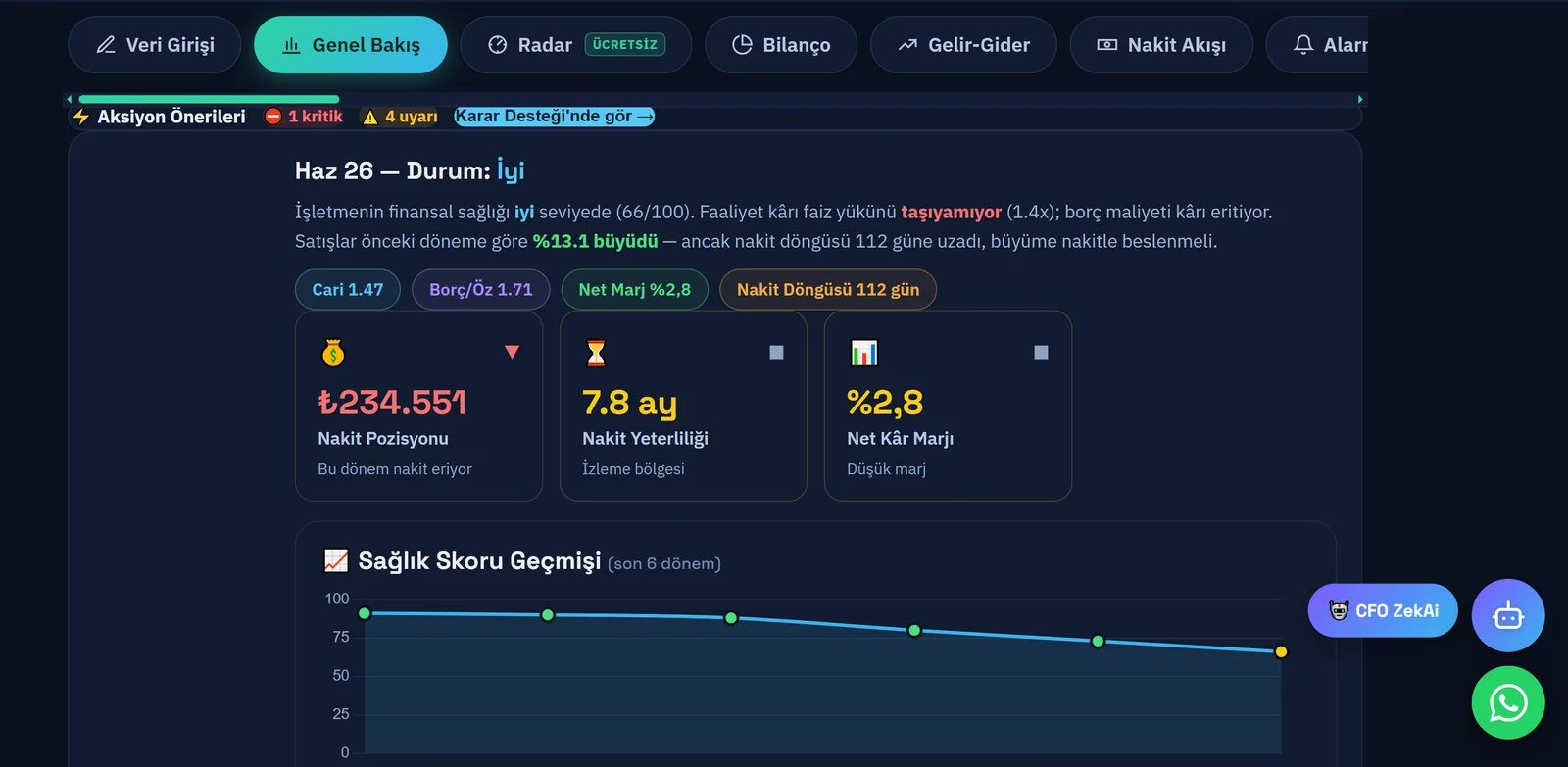The width and height of the screenshot is (1568, 767).
Task: Click the %13.1 büyüdü text
Action: (x=596, y=241)
